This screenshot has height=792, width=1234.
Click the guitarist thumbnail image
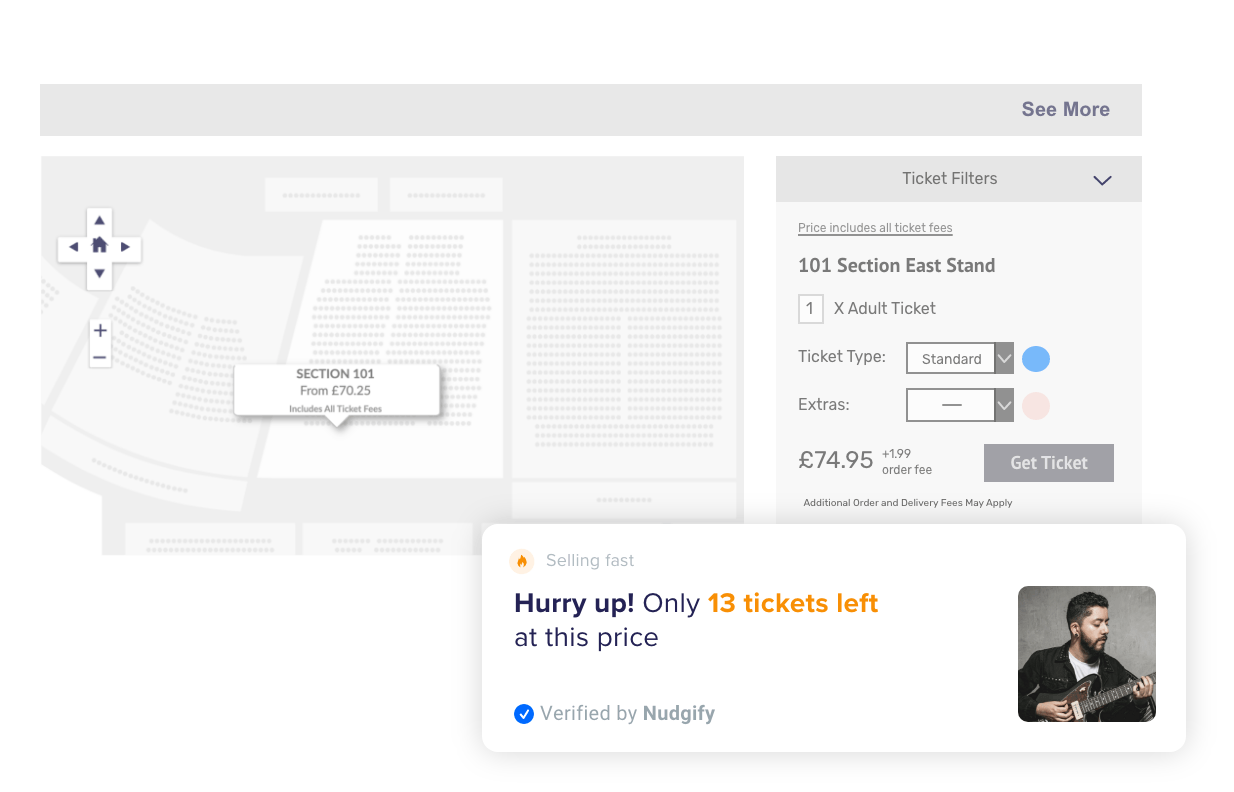[x=1086, y=654]
